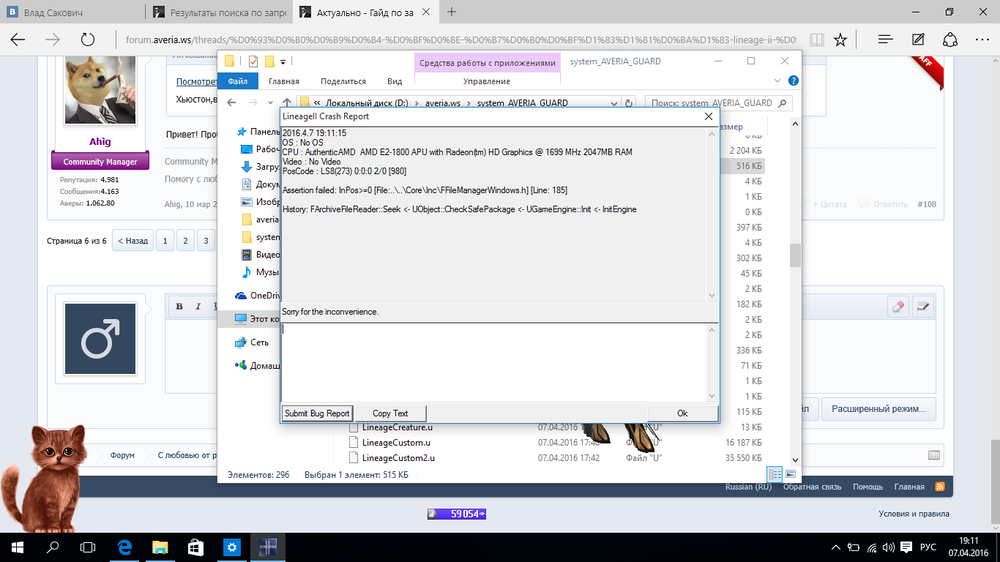Screen dimensions: 1000x562
Task: Toggle Bold in forum reply editor
Action: tap(180, 306)
